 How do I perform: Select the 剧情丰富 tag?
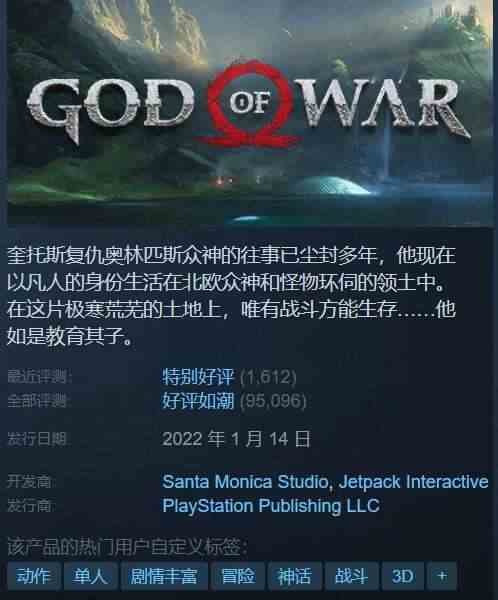coord(164,576)
